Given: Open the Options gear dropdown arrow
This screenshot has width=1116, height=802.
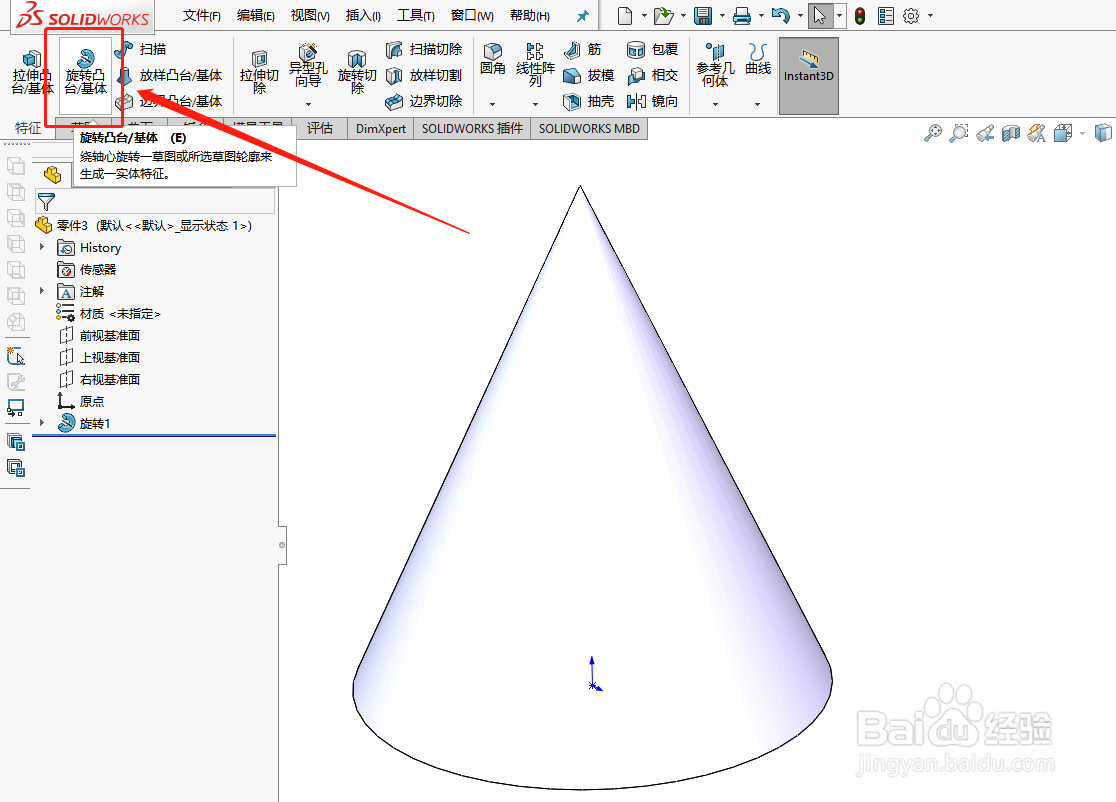Looking at the screenshot, I should tap(930, 16).
